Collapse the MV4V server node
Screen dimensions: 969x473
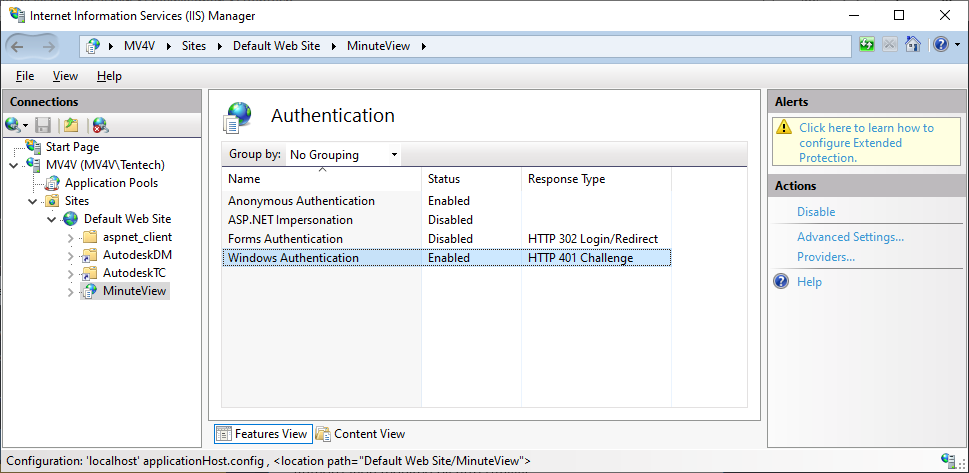(14, 166)
